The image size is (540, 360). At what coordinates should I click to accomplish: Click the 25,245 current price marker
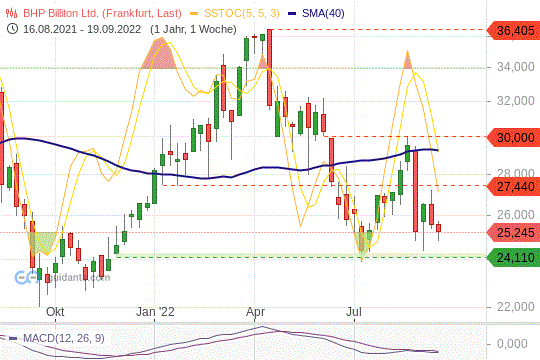513,233
